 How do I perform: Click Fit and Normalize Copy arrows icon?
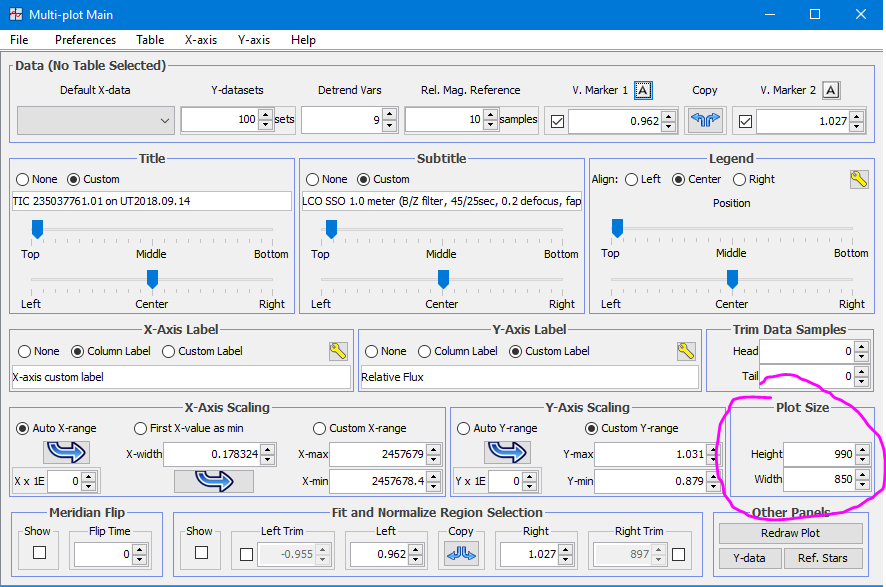461,553
